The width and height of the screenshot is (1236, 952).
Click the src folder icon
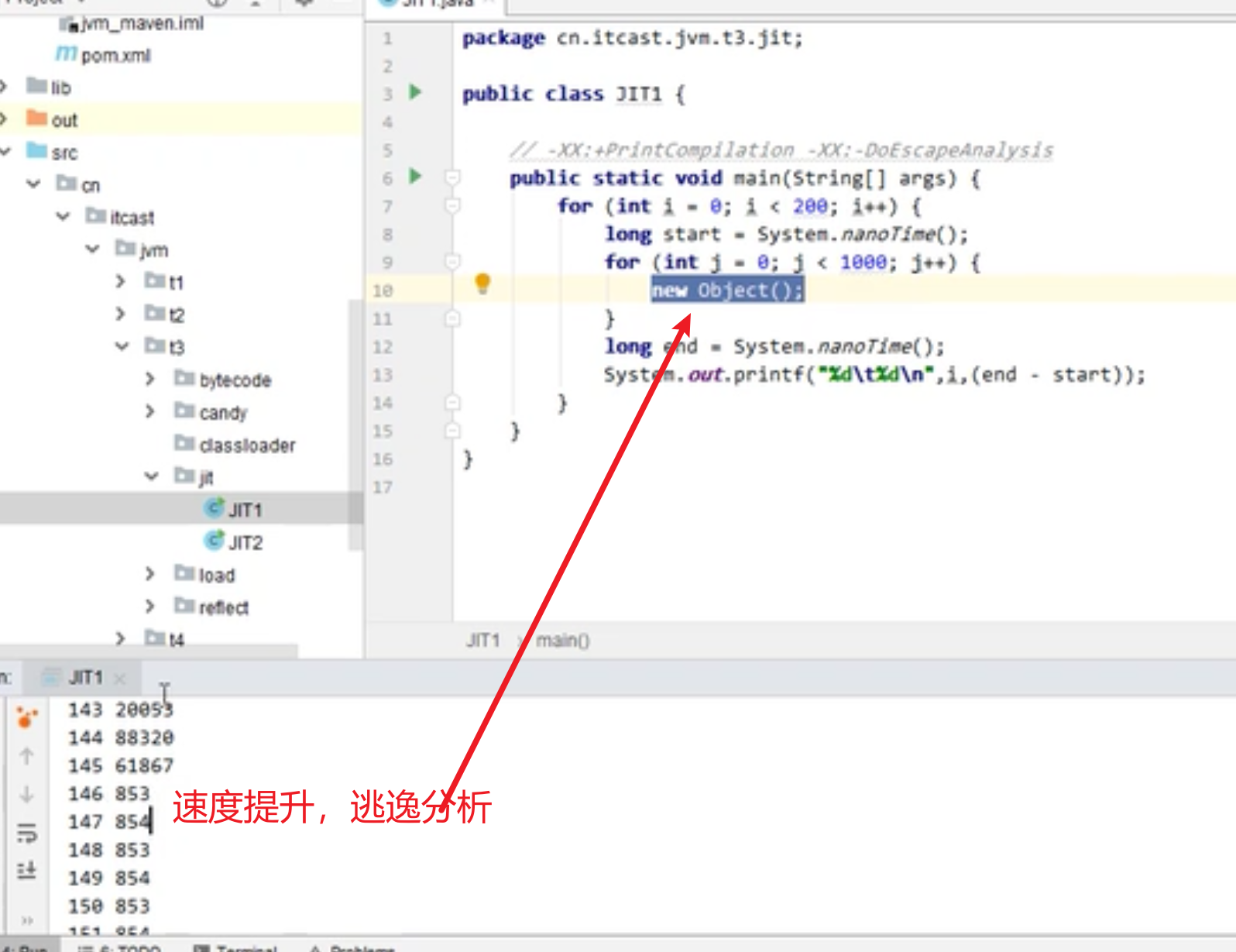[36, 150]
